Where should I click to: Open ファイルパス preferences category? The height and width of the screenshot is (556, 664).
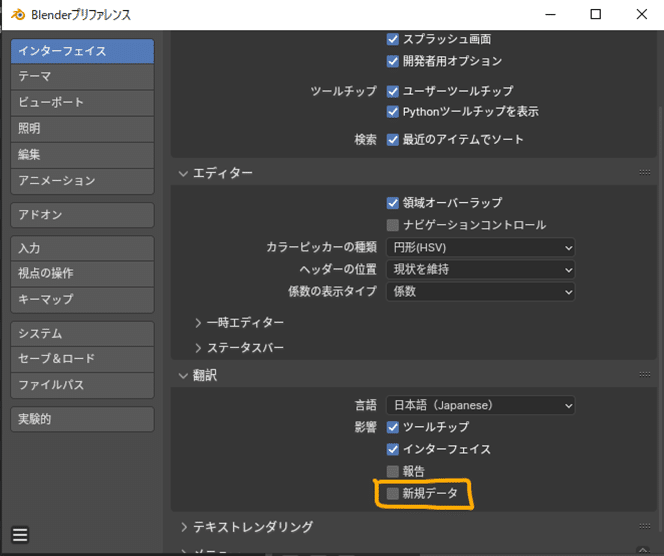pyautogui.click(x=83, y=385)
